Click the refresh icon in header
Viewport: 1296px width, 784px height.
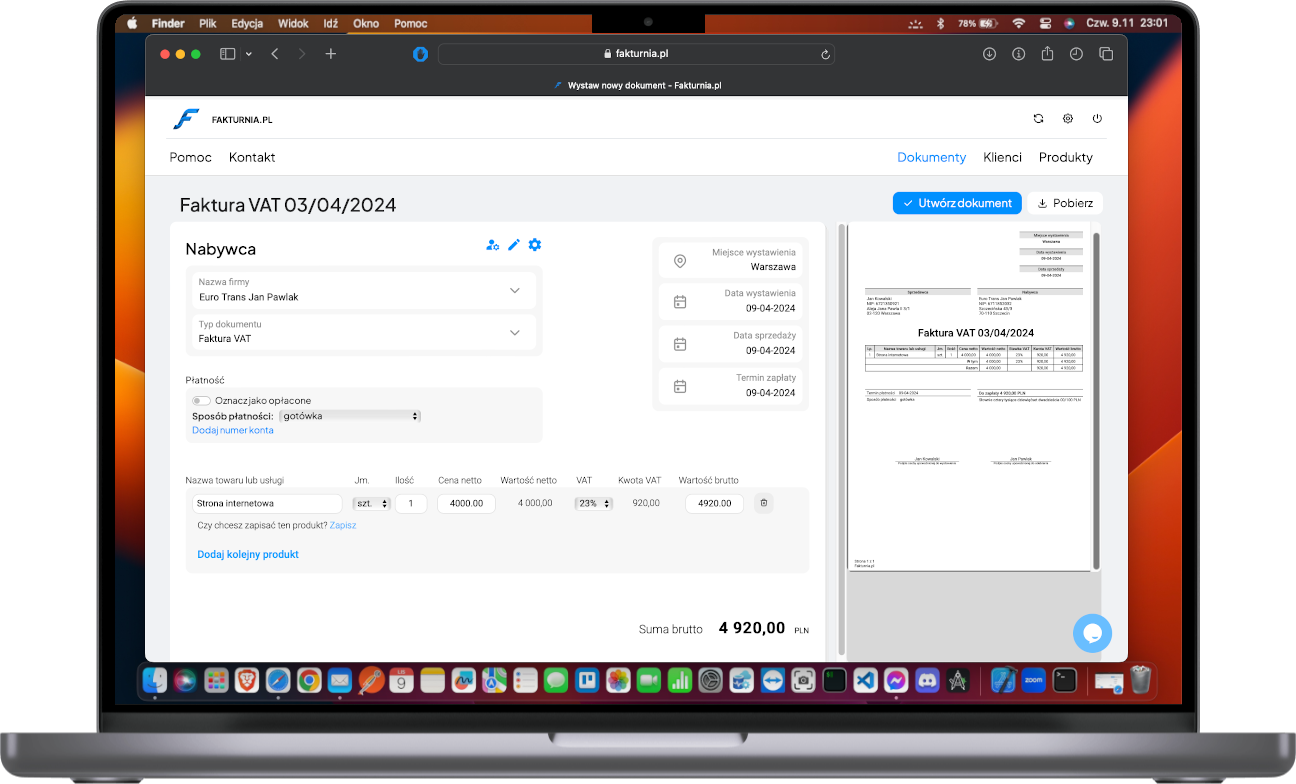[1038, 119]
